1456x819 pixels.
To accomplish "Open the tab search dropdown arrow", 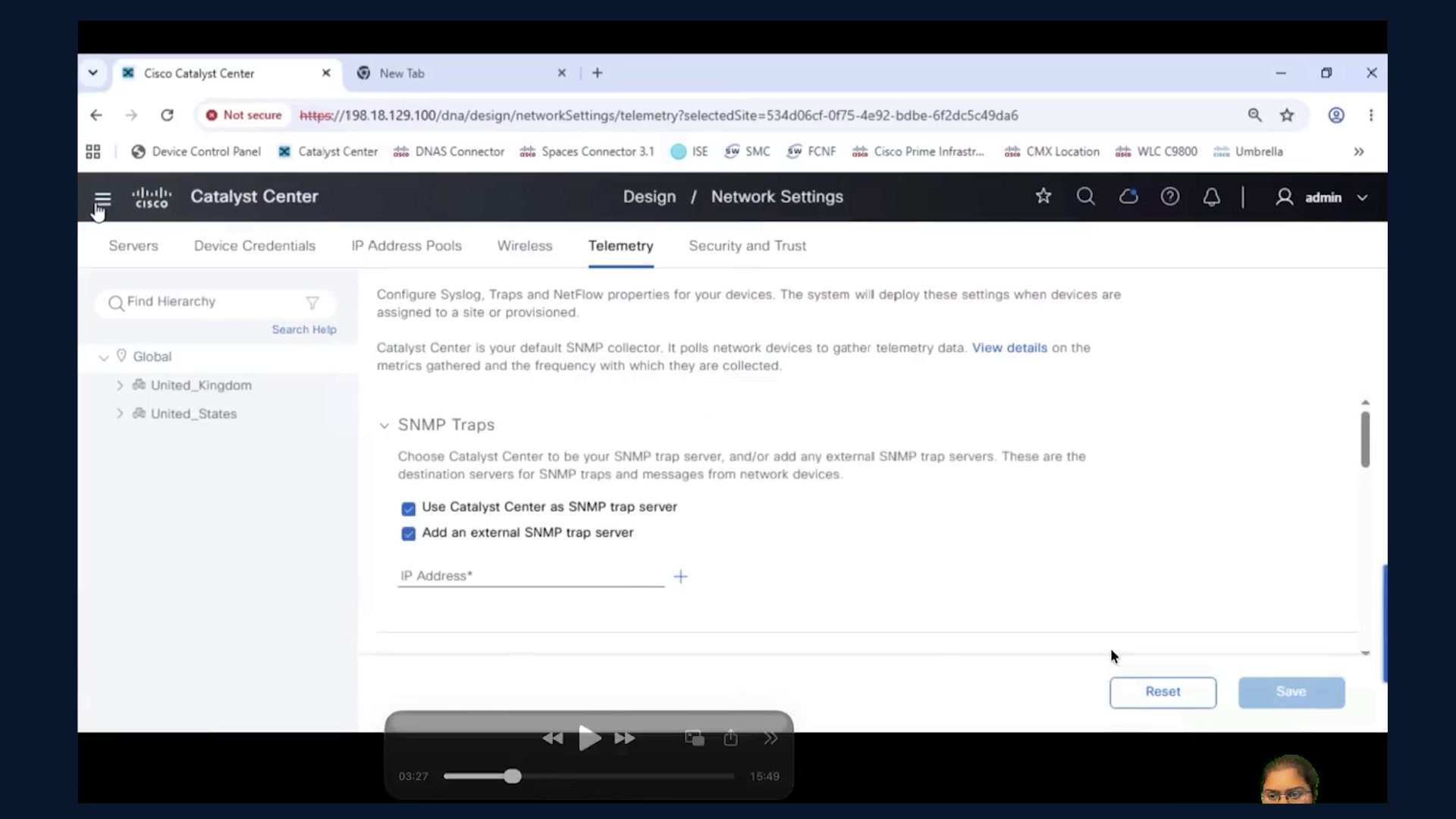I will tap(93, 73).
